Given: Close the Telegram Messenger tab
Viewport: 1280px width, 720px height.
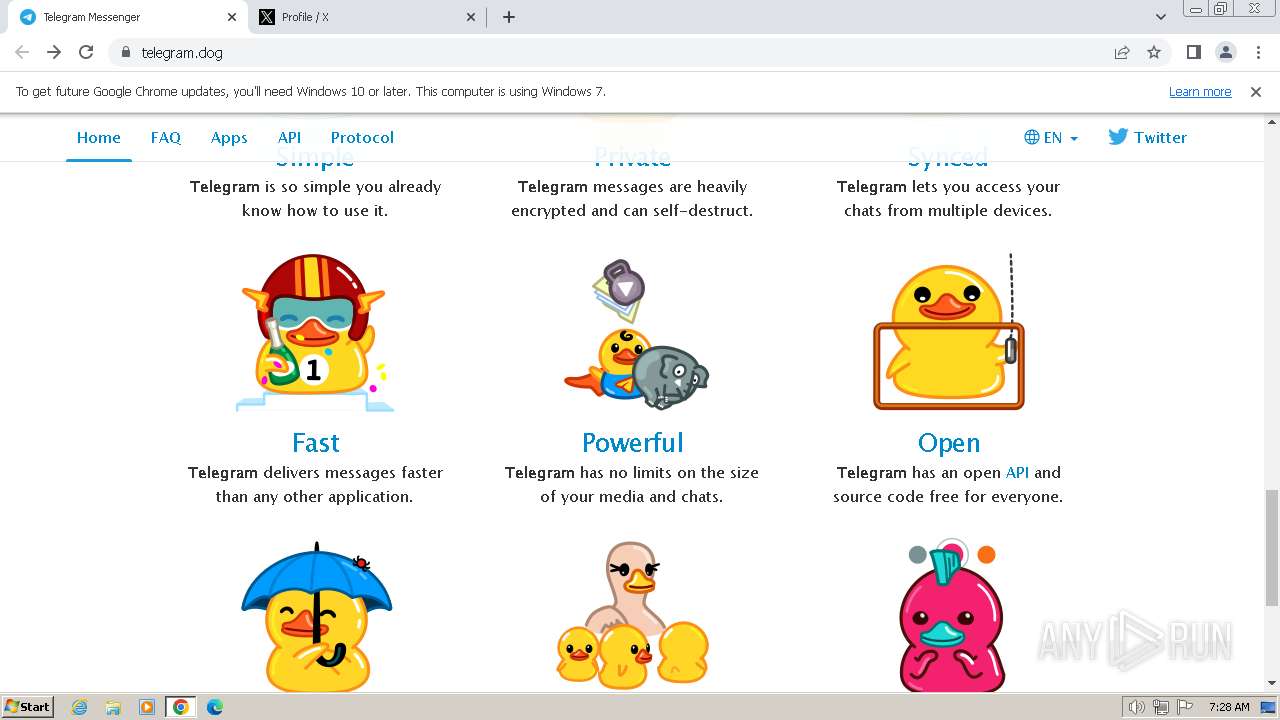Looking at the screenshot, I should tap(232, 17).
